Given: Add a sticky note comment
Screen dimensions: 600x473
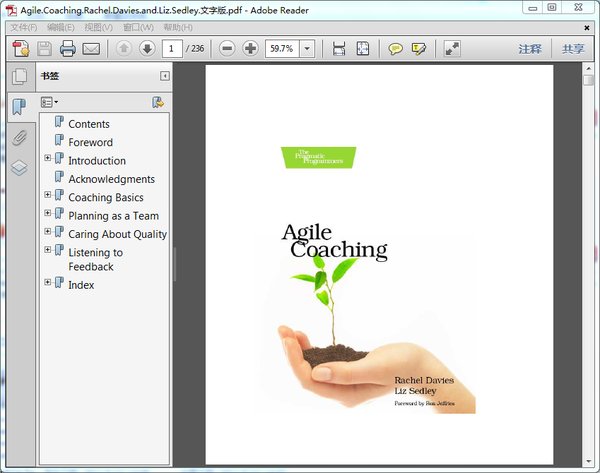Looking at the screenshot, I should pyautogui.click(x=395, y=49).
